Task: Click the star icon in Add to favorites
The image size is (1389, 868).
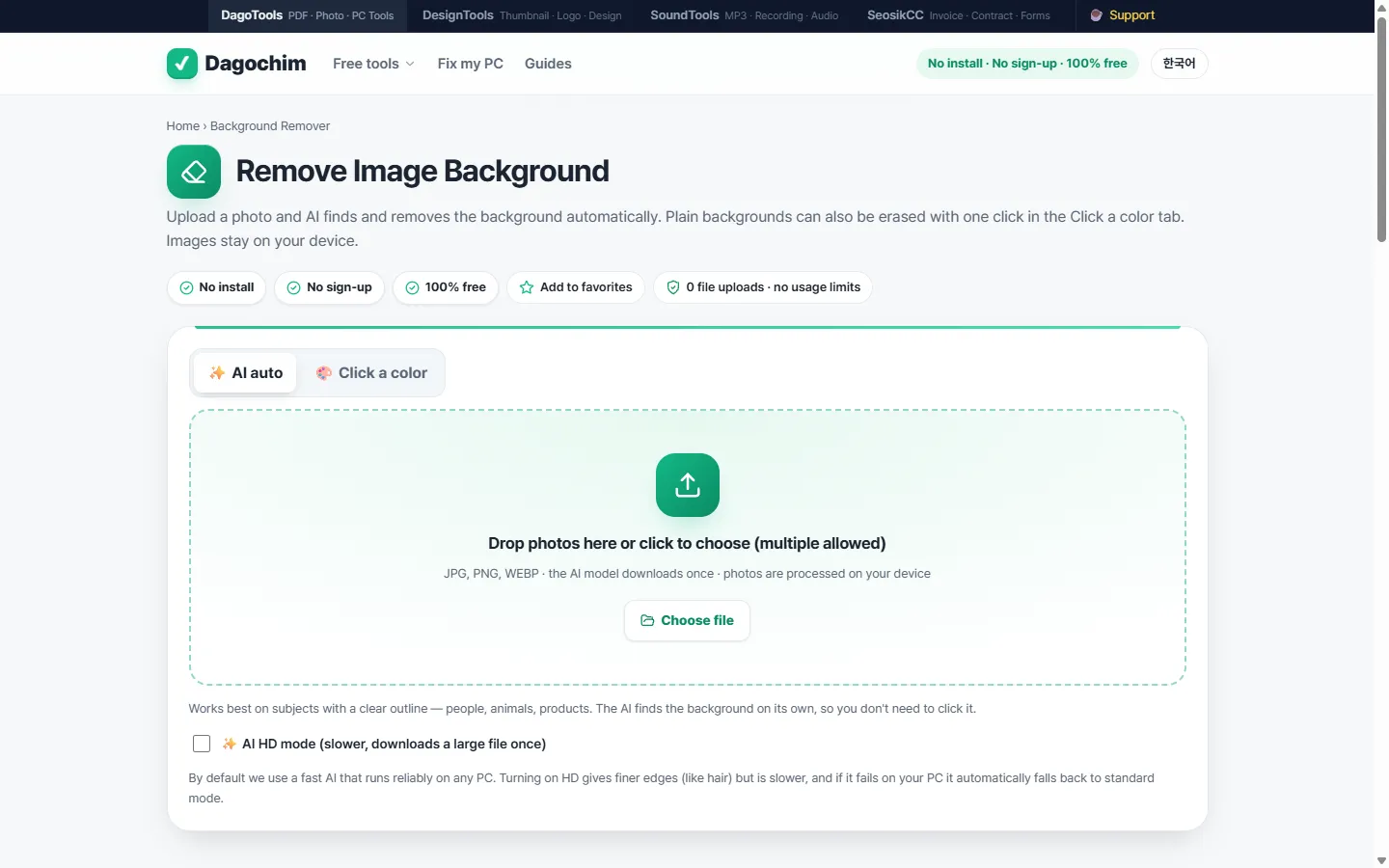Action: click(x=527, y=287)
